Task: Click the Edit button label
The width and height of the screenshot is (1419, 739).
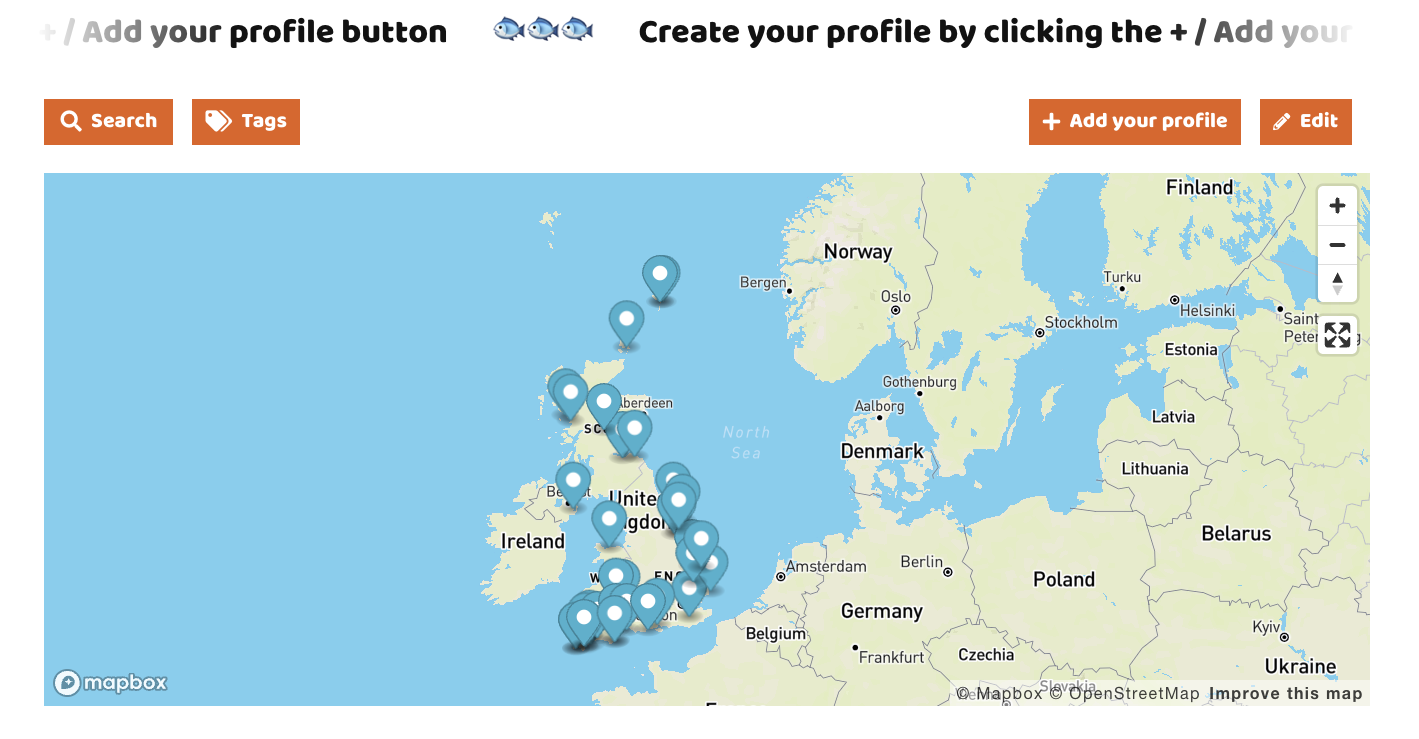Action: pyautogui.click(x=1319, y=121)
